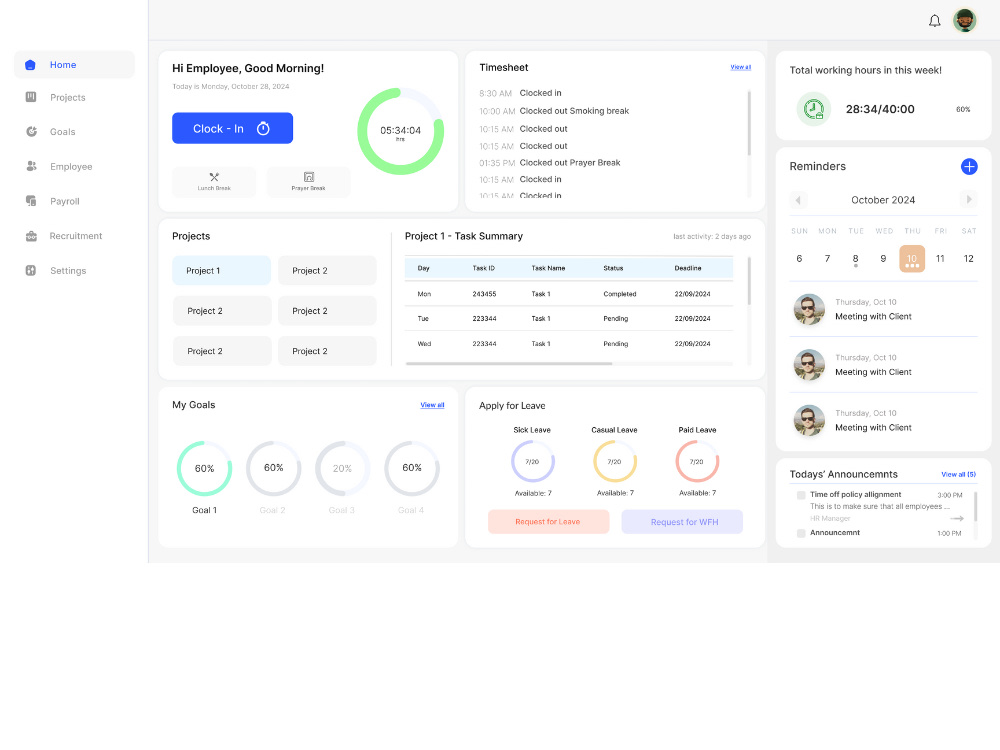The image size is (1000, 750).
Task: Click the 05:34:04 timer ring
Action: 401,131
